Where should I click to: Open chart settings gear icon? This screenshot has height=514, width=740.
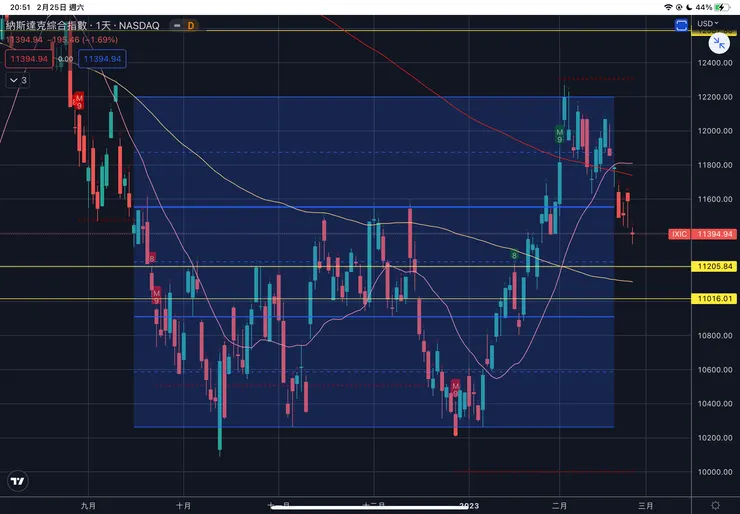coord(715,506)
